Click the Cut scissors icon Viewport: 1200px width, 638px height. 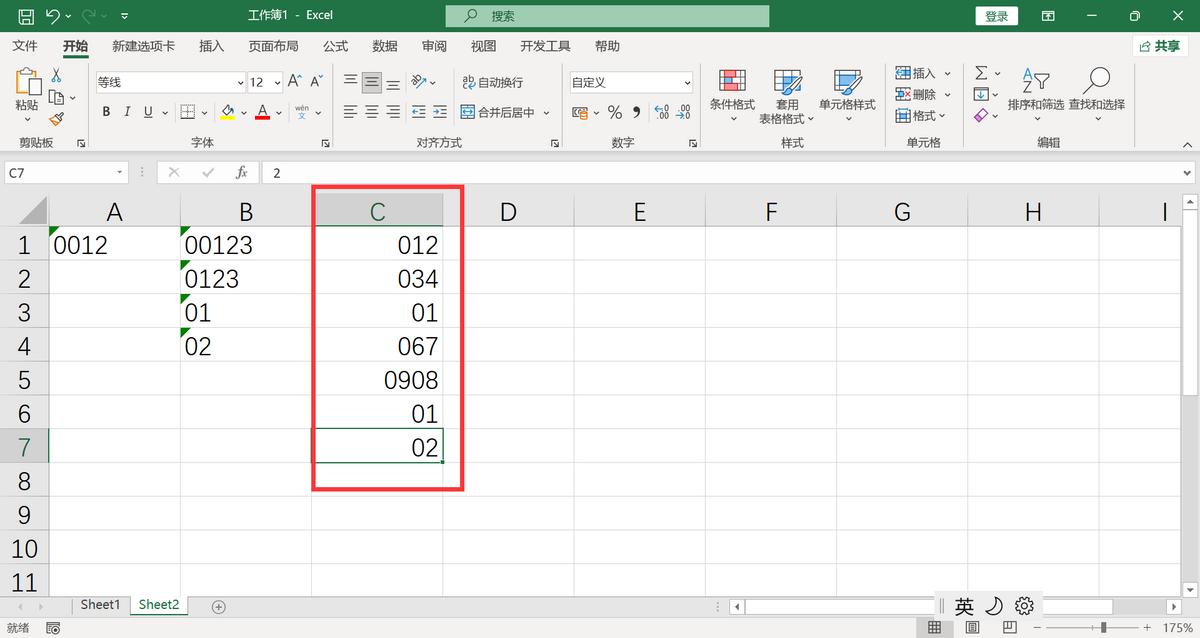pos(57,75)
